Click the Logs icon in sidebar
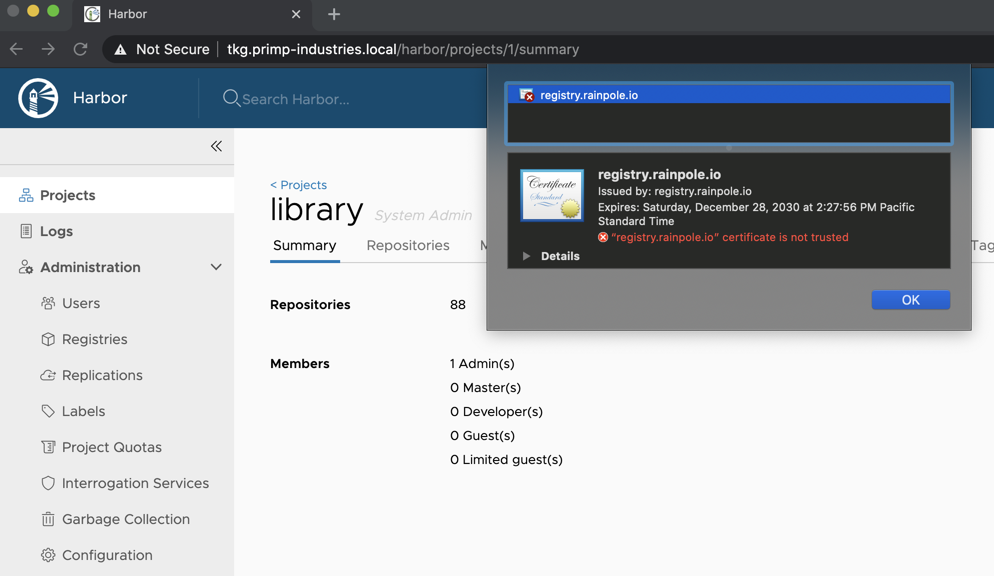 coord(26,231)
